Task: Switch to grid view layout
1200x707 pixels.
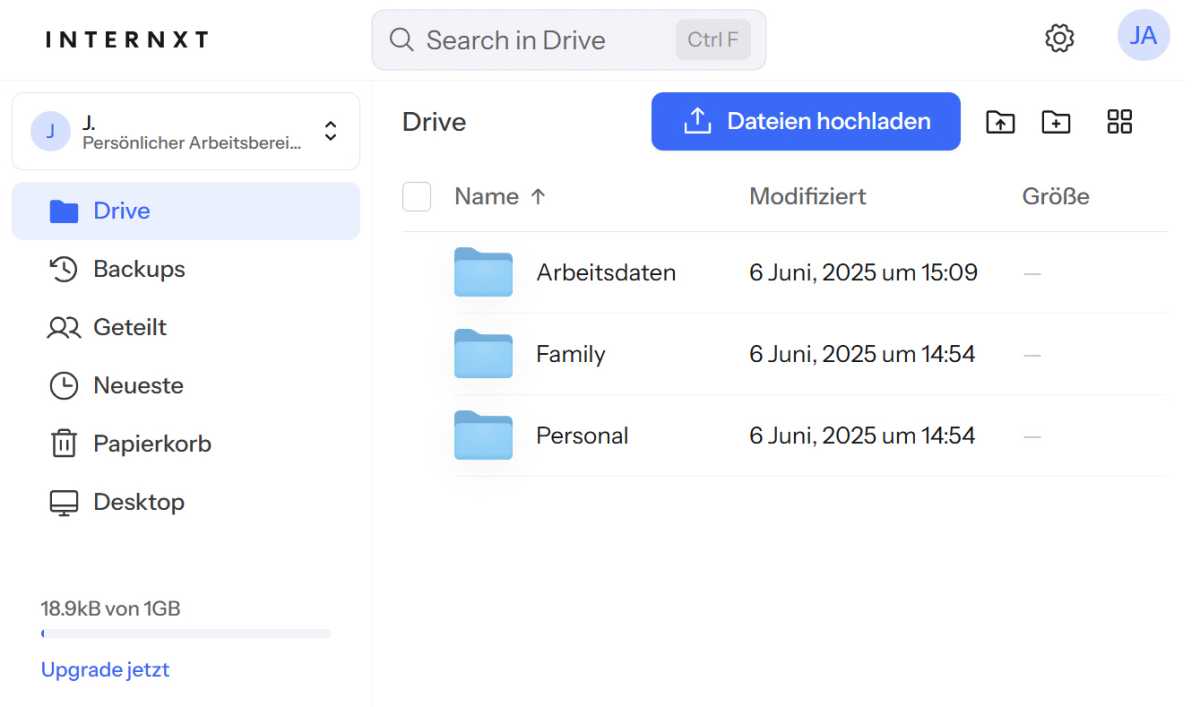Action: [1120, 122]
